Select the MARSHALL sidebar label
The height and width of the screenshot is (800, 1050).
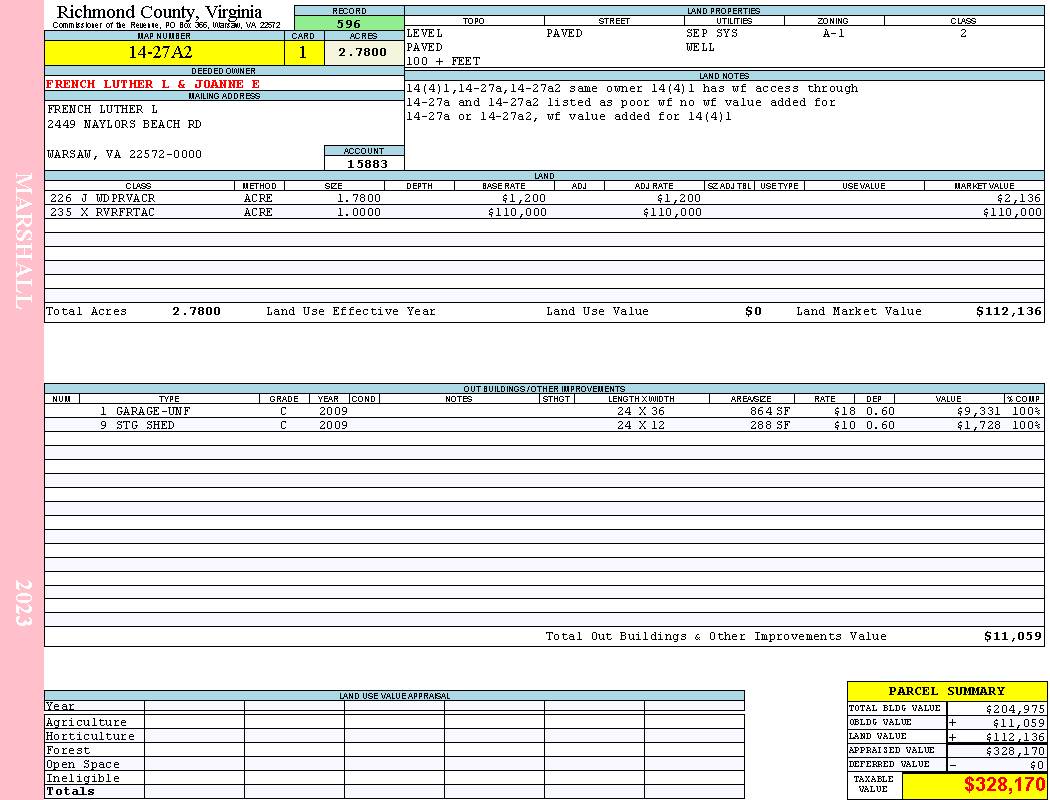coord(23,241)
